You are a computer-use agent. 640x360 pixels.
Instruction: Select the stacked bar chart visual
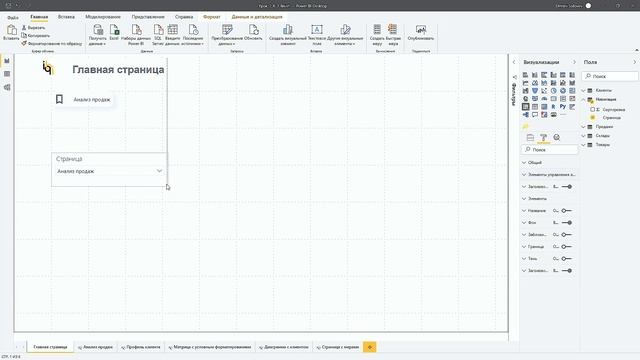click(525, 75)
